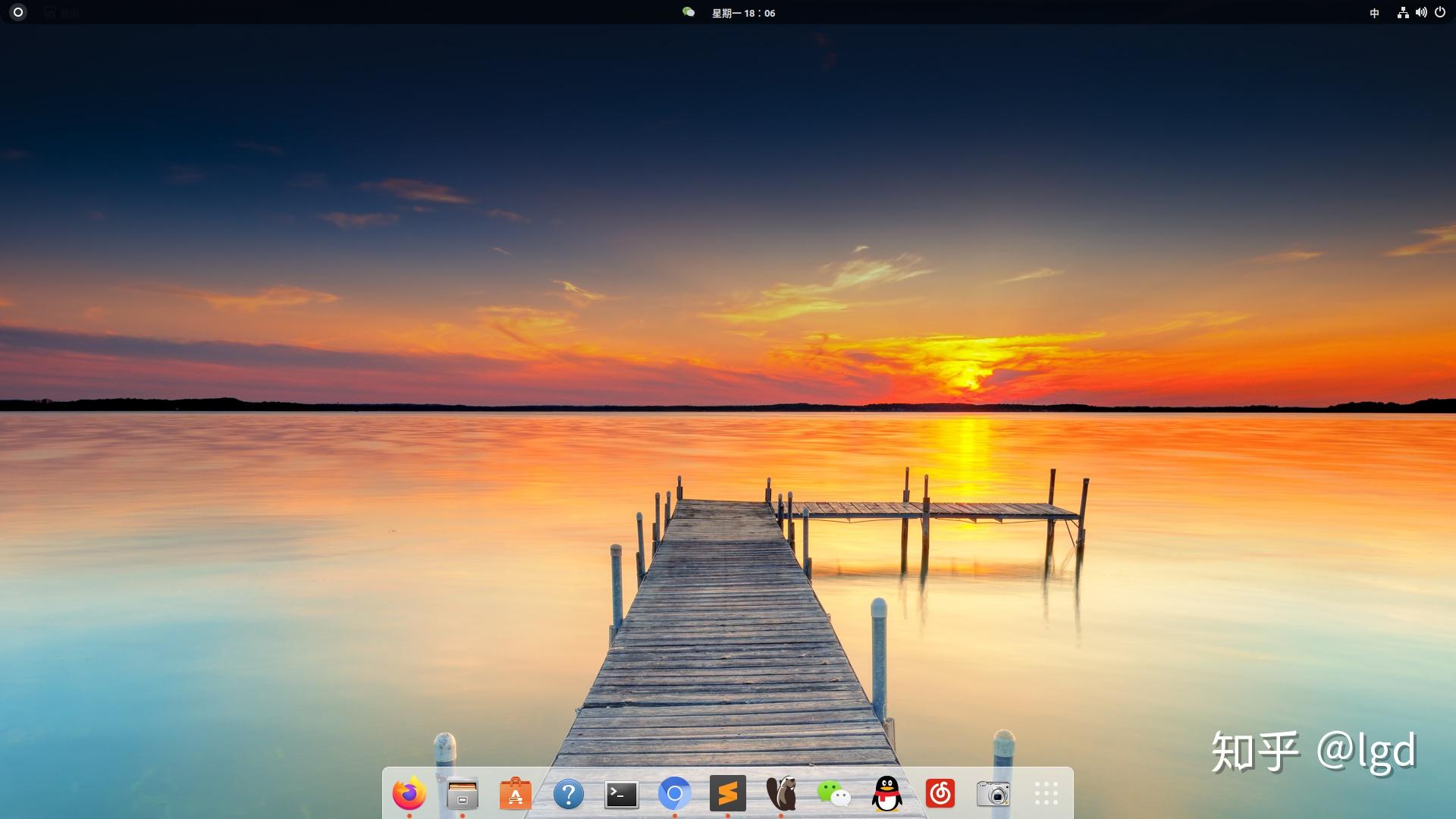This screenshot has width=1456, height=819.
Task: Click the WeChat tray icon in top bar
Action: [689, 12]
